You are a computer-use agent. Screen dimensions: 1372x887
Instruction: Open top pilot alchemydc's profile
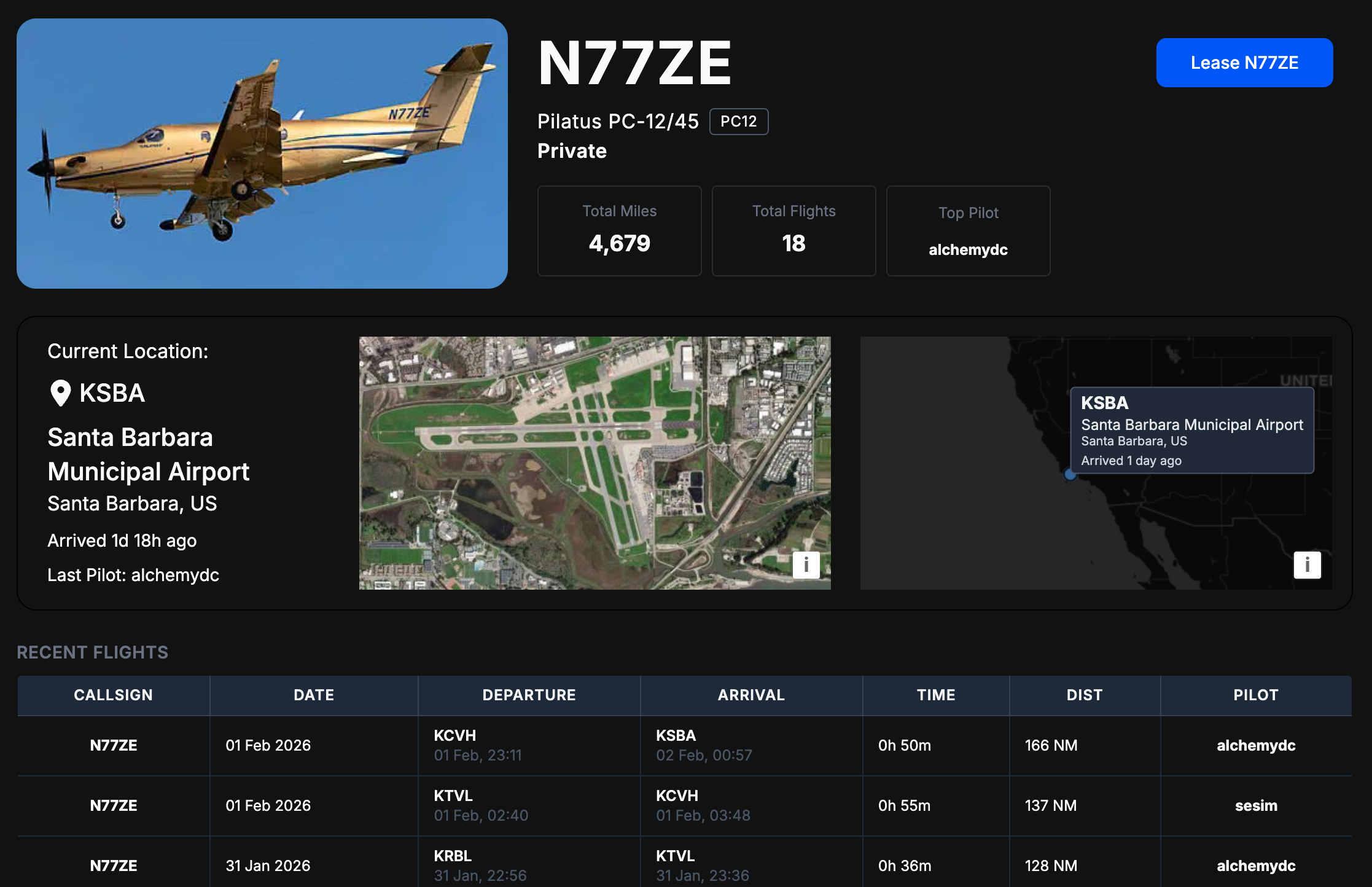[967, 249]
